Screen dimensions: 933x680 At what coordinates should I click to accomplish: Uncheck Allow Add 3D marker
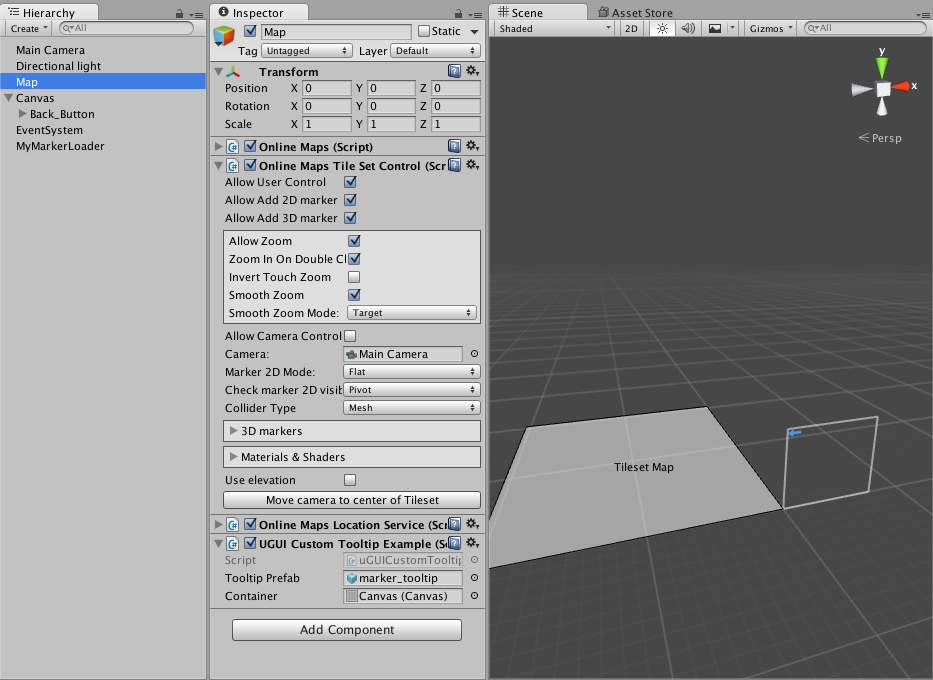point(350,218)
